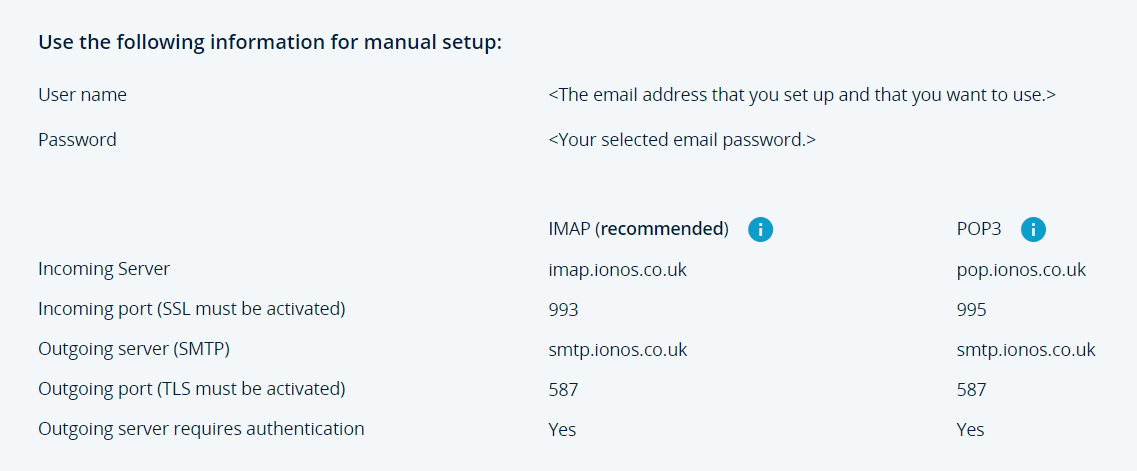Click outgoing port 587 in the POP3 column

(x=971, y=390)
